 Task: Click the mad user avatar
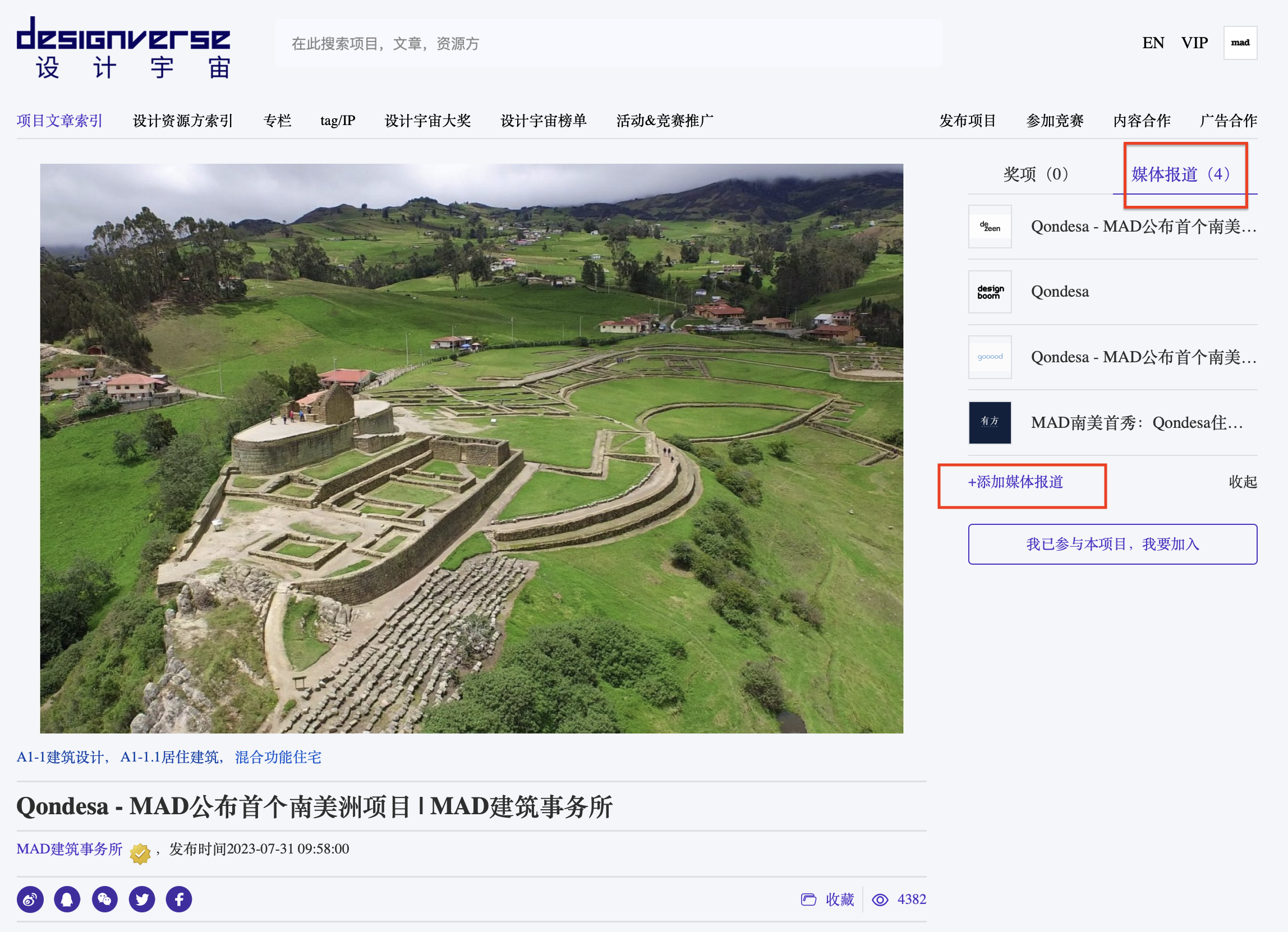(x=1240, y=43)
